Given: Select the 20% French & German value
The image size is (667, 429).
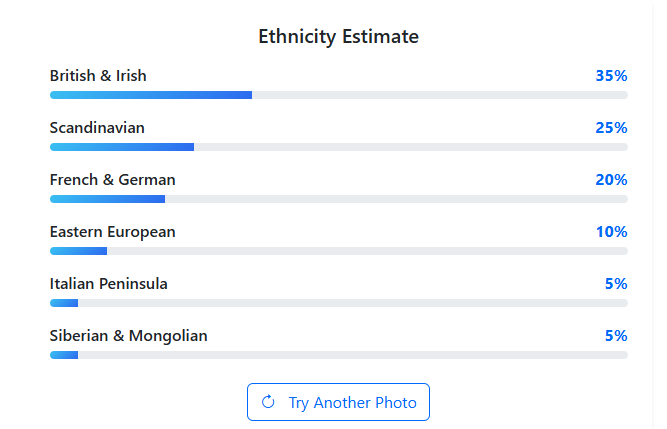Looking at the screenshot, I should click(x=610, y=180).
